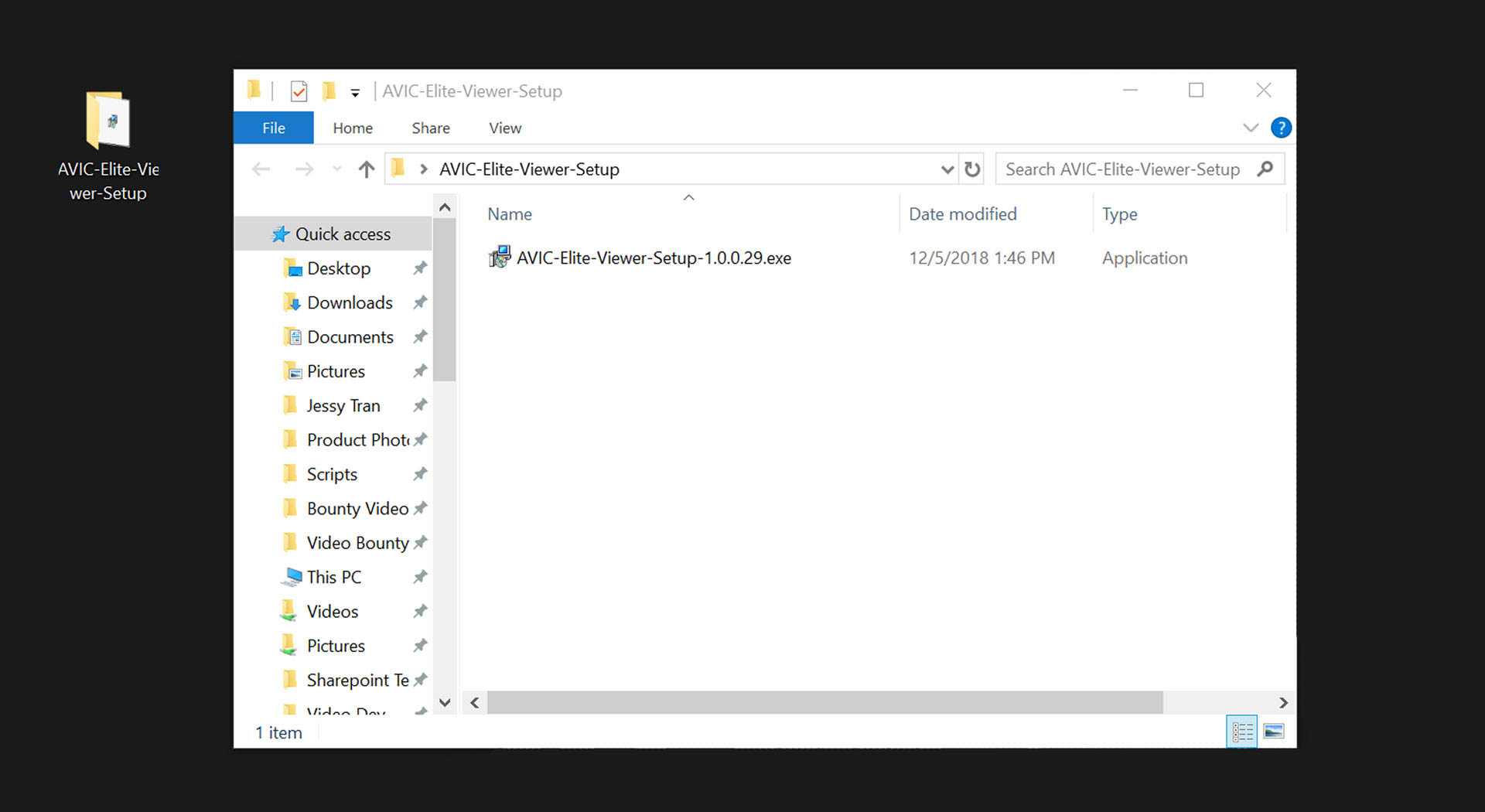This screenshot has width=1485, height=812.
Task: Open the Help question mark icon
Action: 1281,128
